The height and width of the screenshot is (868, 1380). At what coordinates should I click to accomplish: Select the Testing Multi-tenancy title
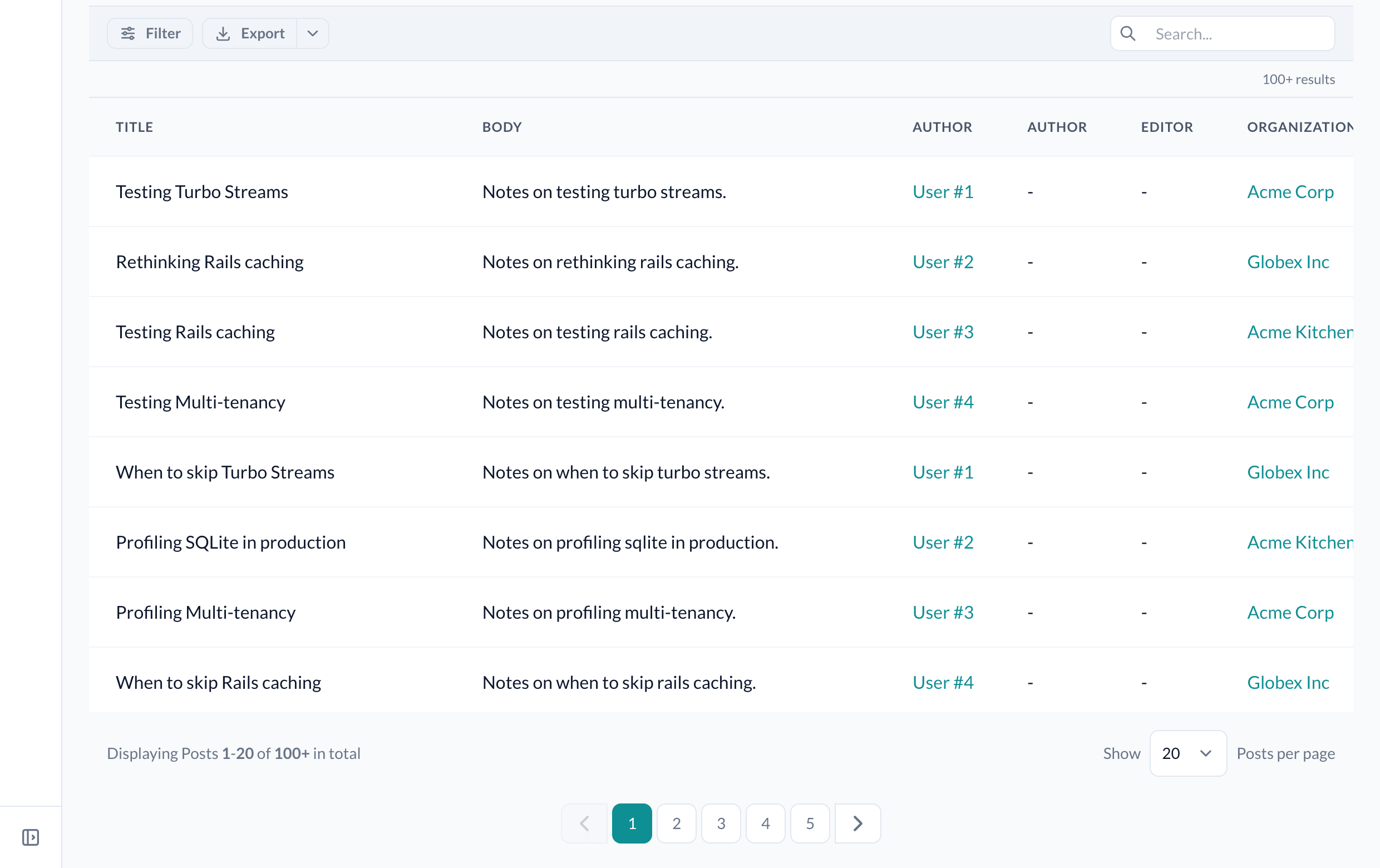pyautogui.click(x=200, y=402)
